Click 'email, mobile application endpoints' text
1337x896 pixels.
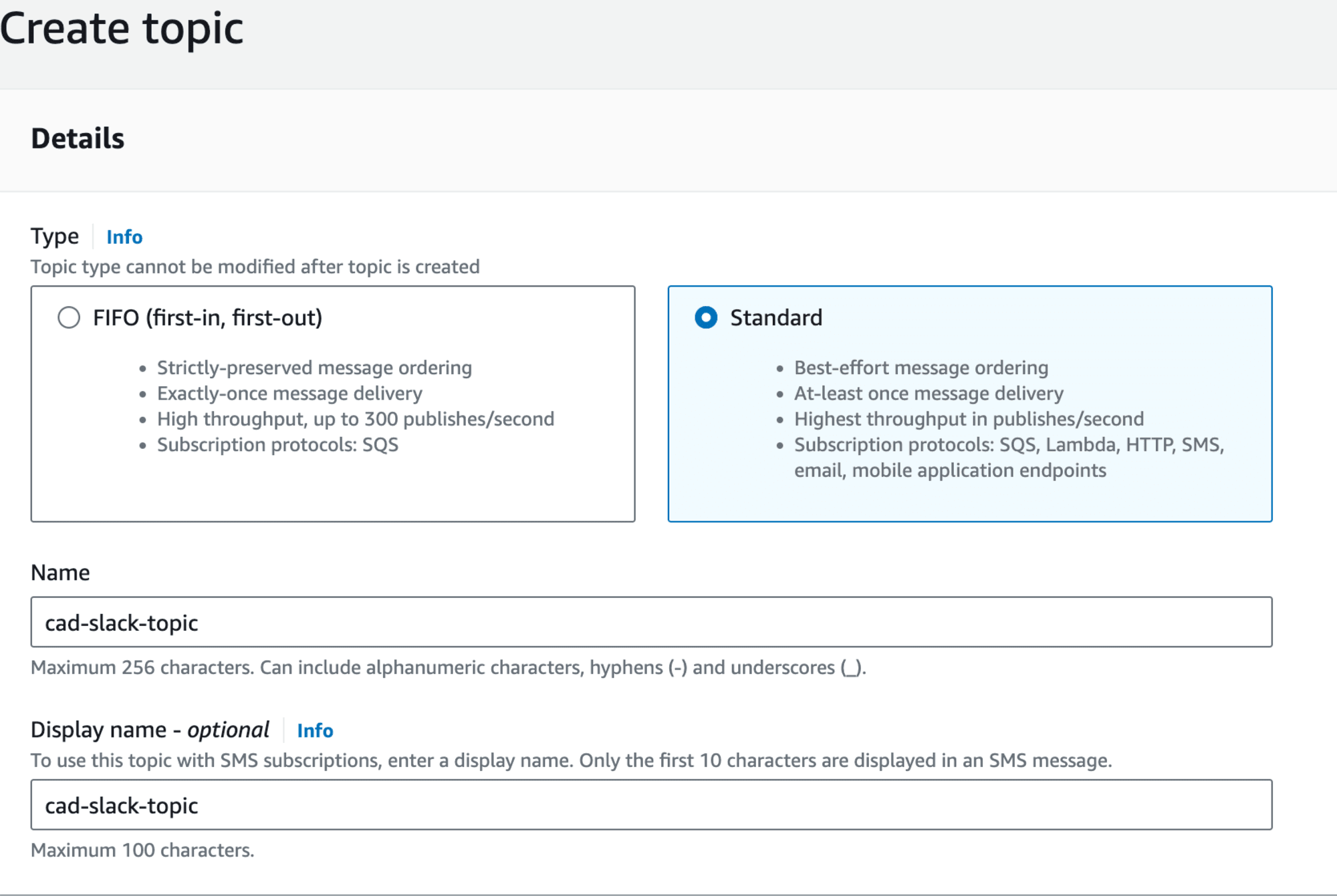click(950, 470)
